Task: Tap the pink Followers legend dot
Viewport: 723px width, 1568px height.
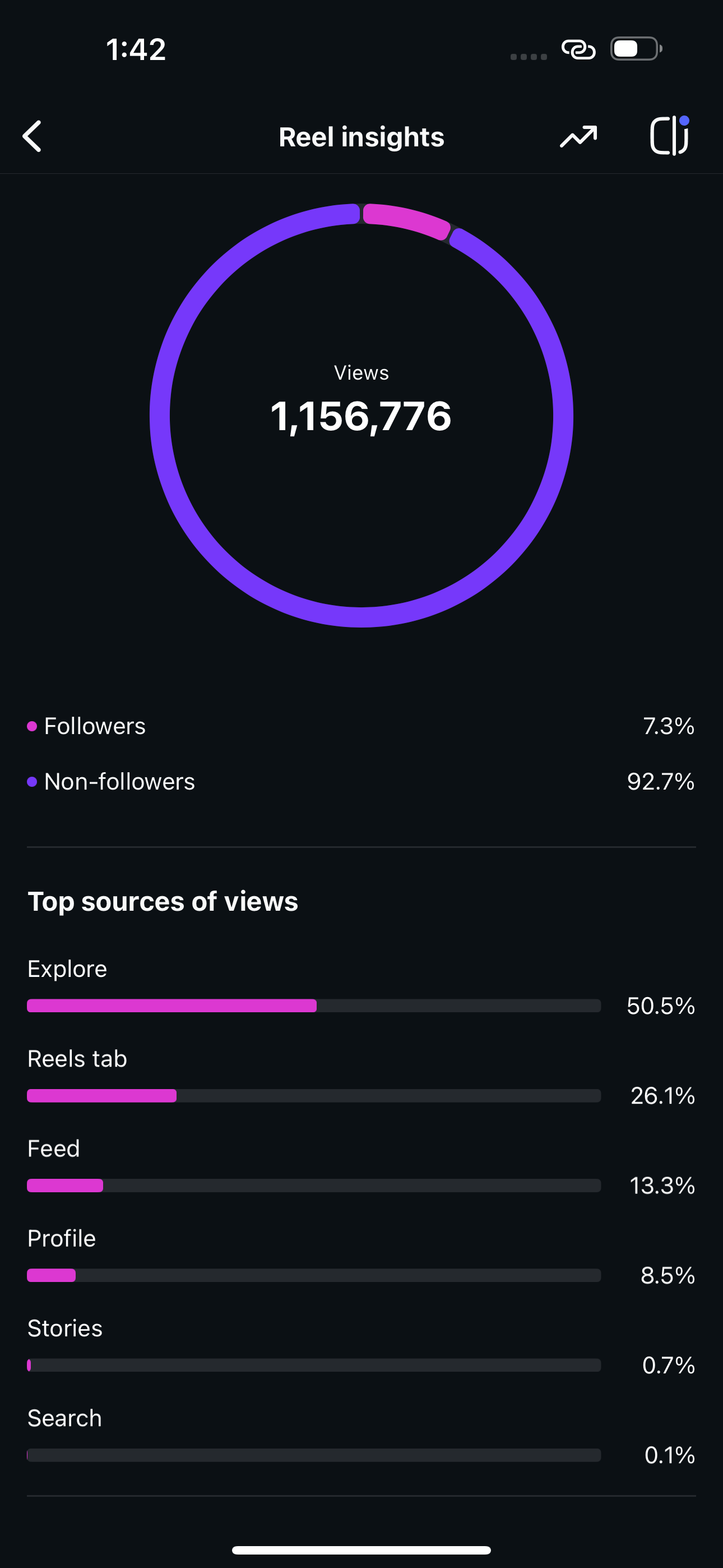Action: click(33, 726)
